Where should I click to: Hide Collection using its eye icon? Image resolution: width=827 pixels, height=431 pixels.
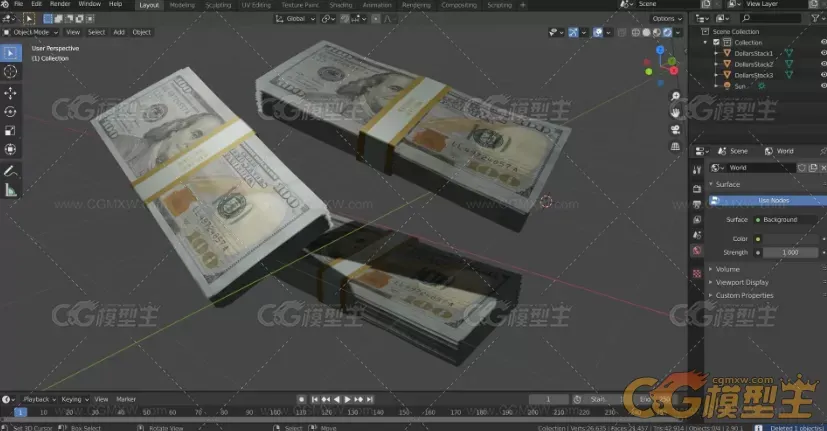coord(823,42)
